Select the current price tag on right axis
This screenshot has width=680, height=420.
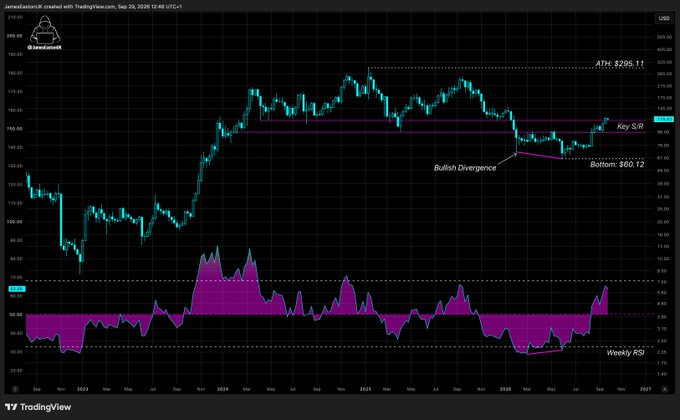point(664,119)
